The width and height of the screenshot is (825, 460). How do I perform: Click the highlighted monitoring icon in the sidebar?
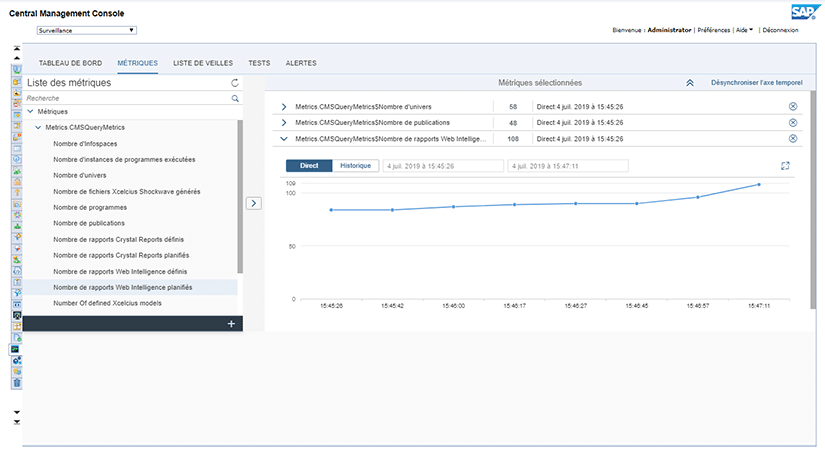16,349
